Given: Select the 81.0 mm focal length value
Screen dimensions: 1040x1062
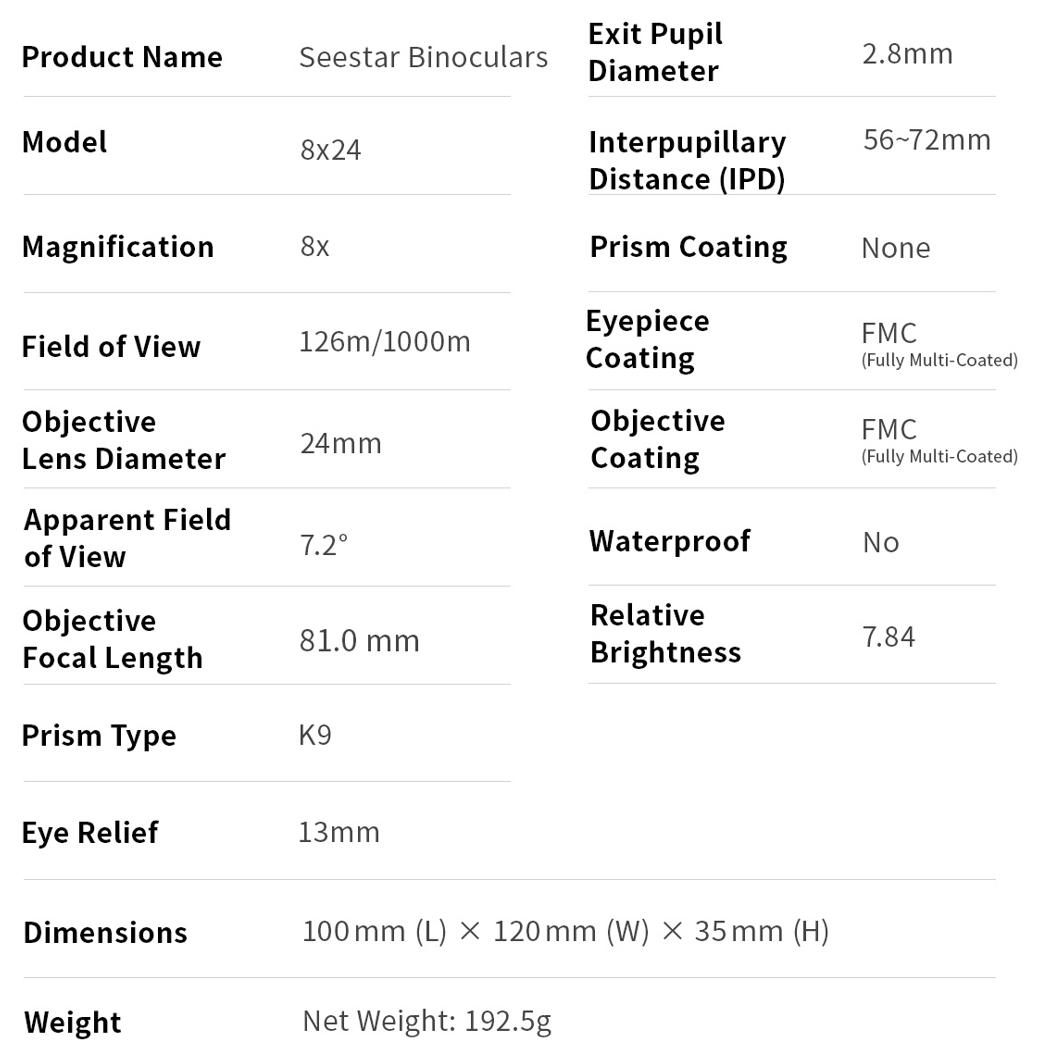Looking at the screenshot, I should click(x=359, y=640).
